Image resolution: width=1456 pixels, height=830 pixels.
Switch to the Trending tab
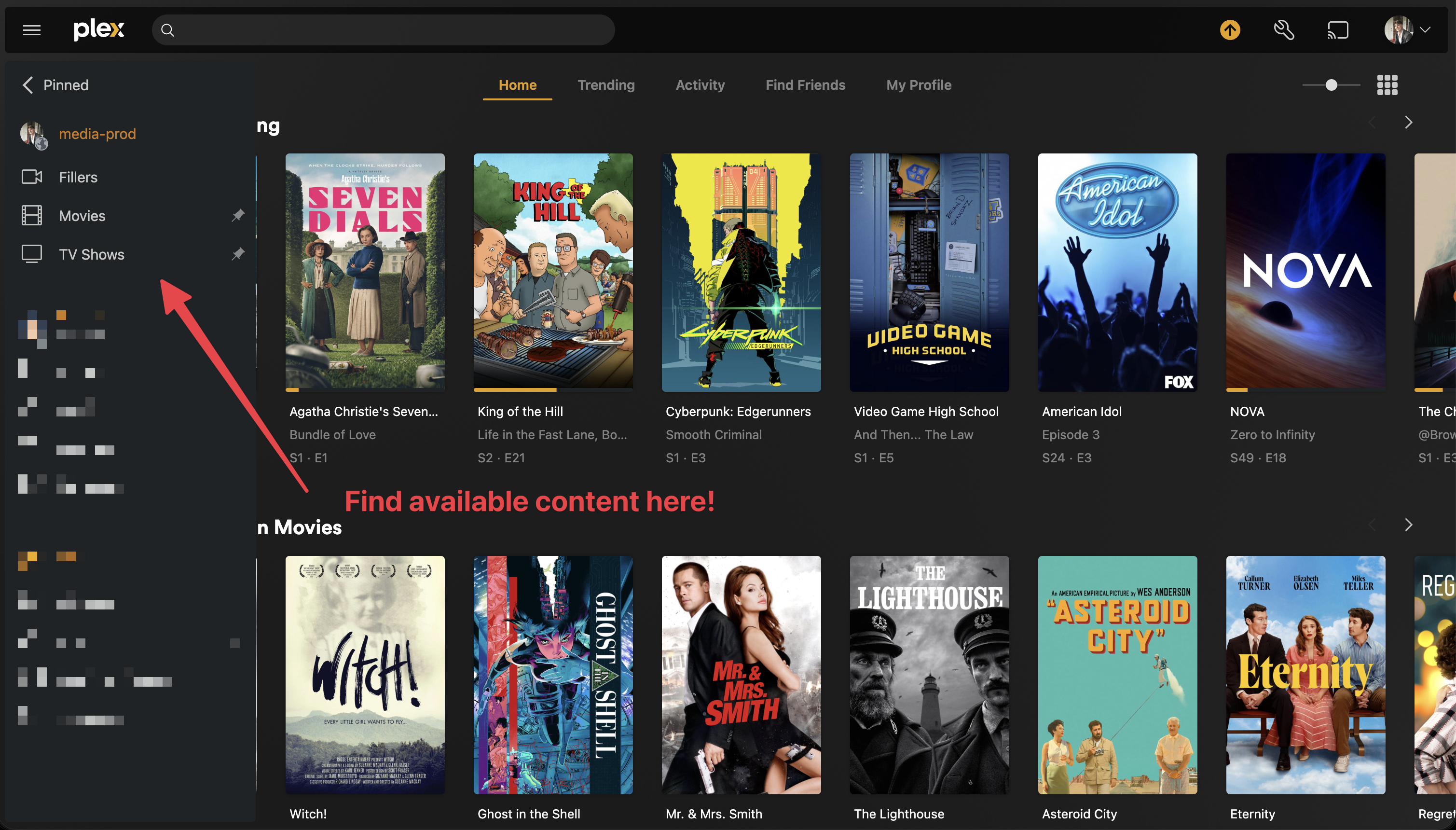[x=606, y=84]
